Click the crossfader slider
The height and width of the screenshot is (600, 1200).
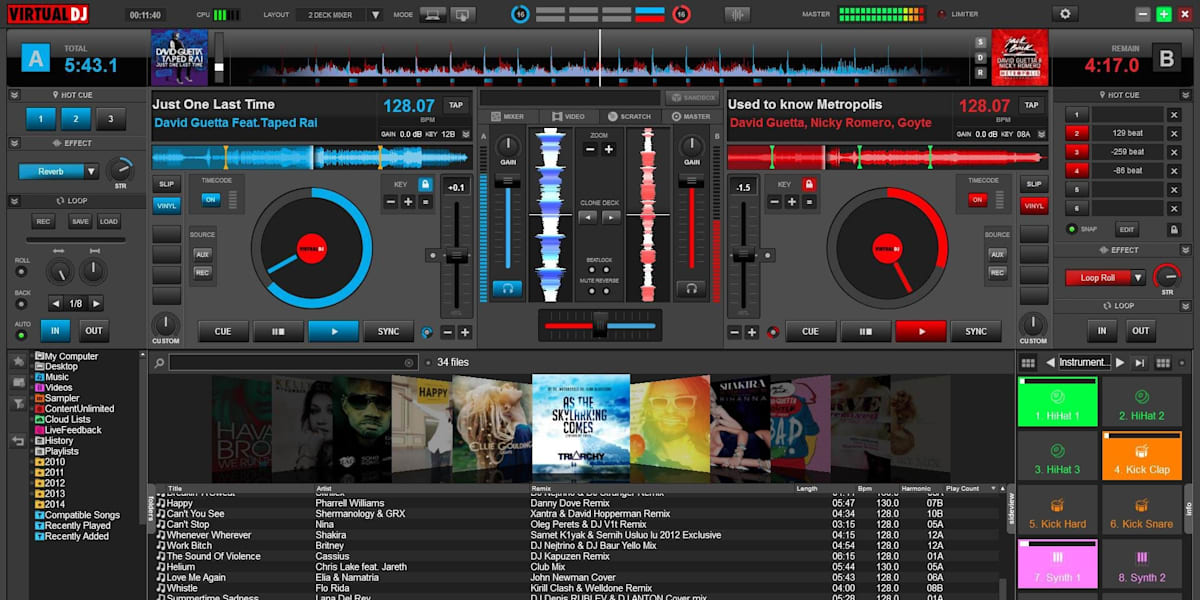(600, 323)
